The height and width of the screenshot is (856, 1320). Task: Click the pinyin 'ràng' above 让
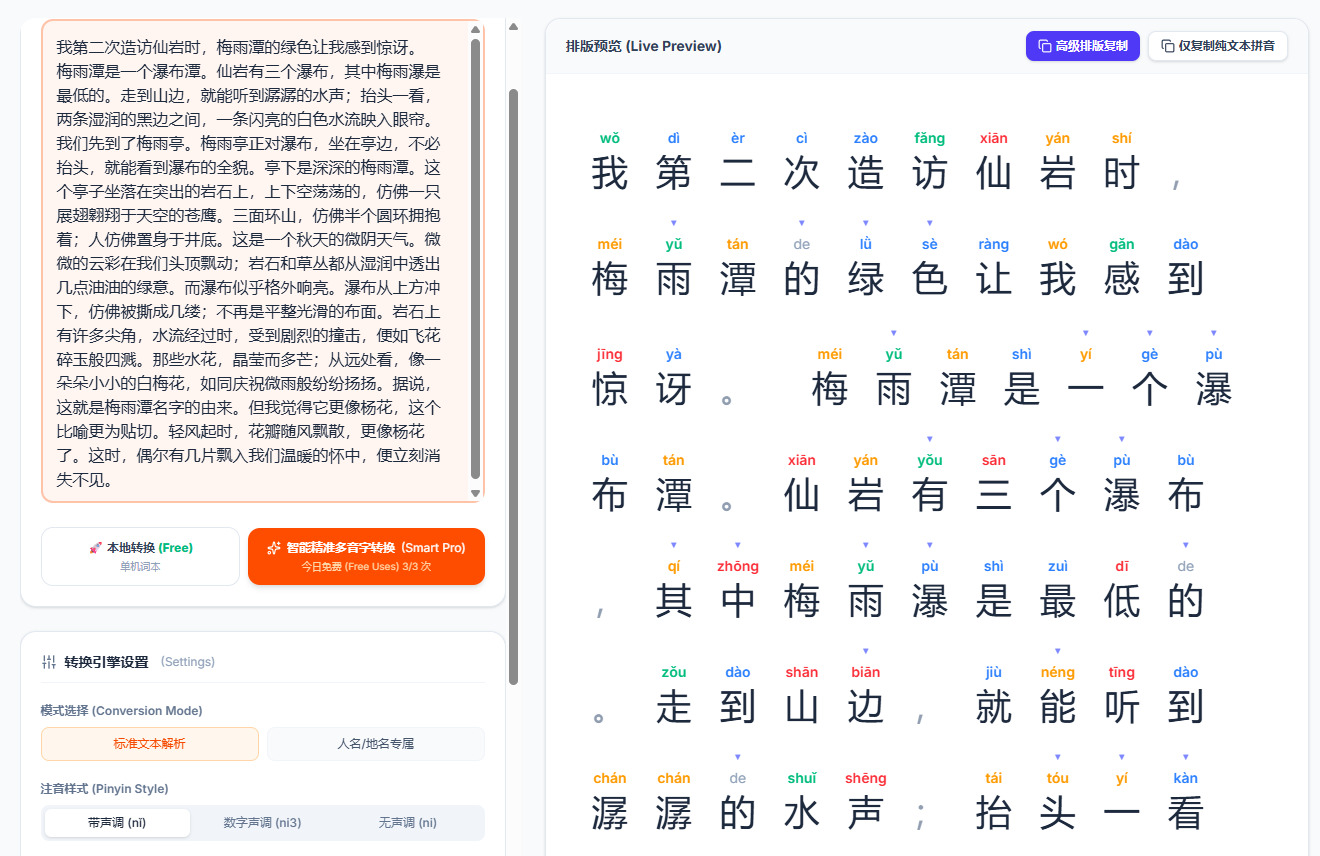point(994,244)
